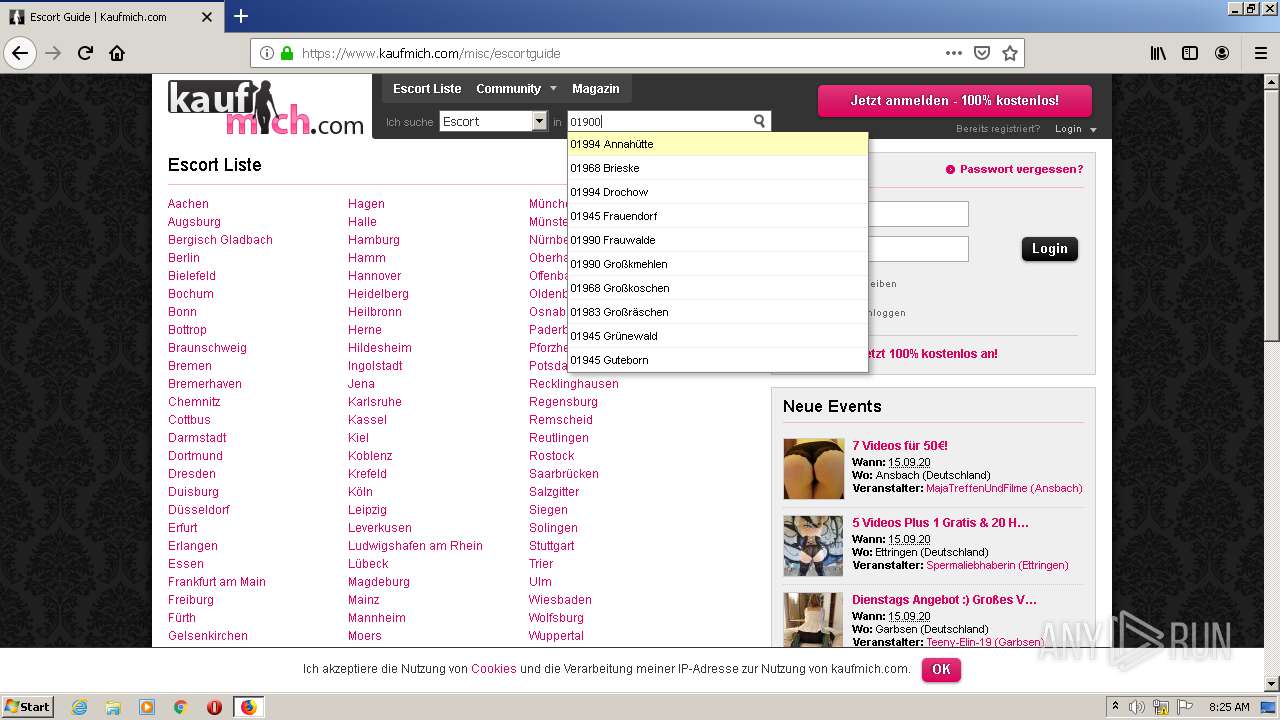This screenshot has width=1280, height=720.
Task: Open the Dienstags Angebot event link
Action: click(x=944, y=600)
